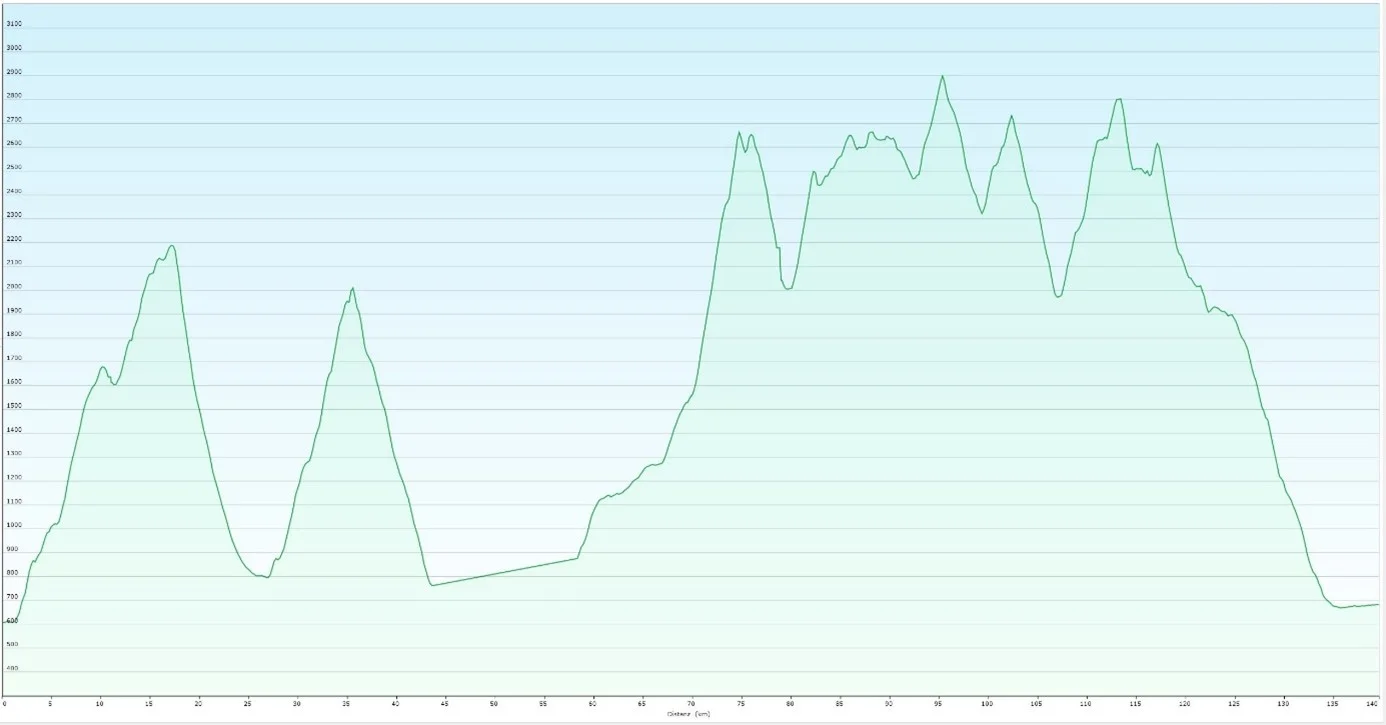Click the Distance (km) axis title
1386x725 pixels.
[x=688, y=714]
